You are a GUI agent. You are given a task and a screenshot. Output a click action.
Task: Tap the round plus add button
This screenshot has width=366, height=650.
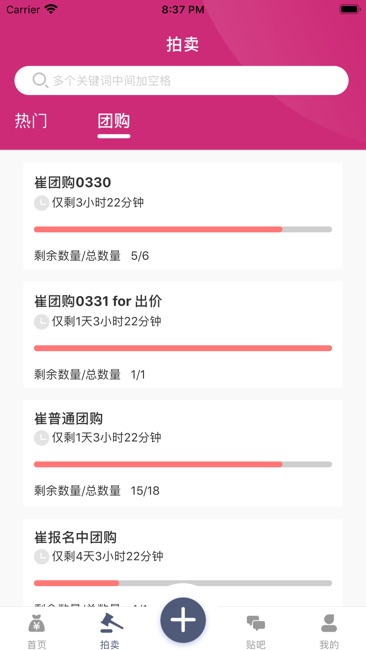pos(183,620)
